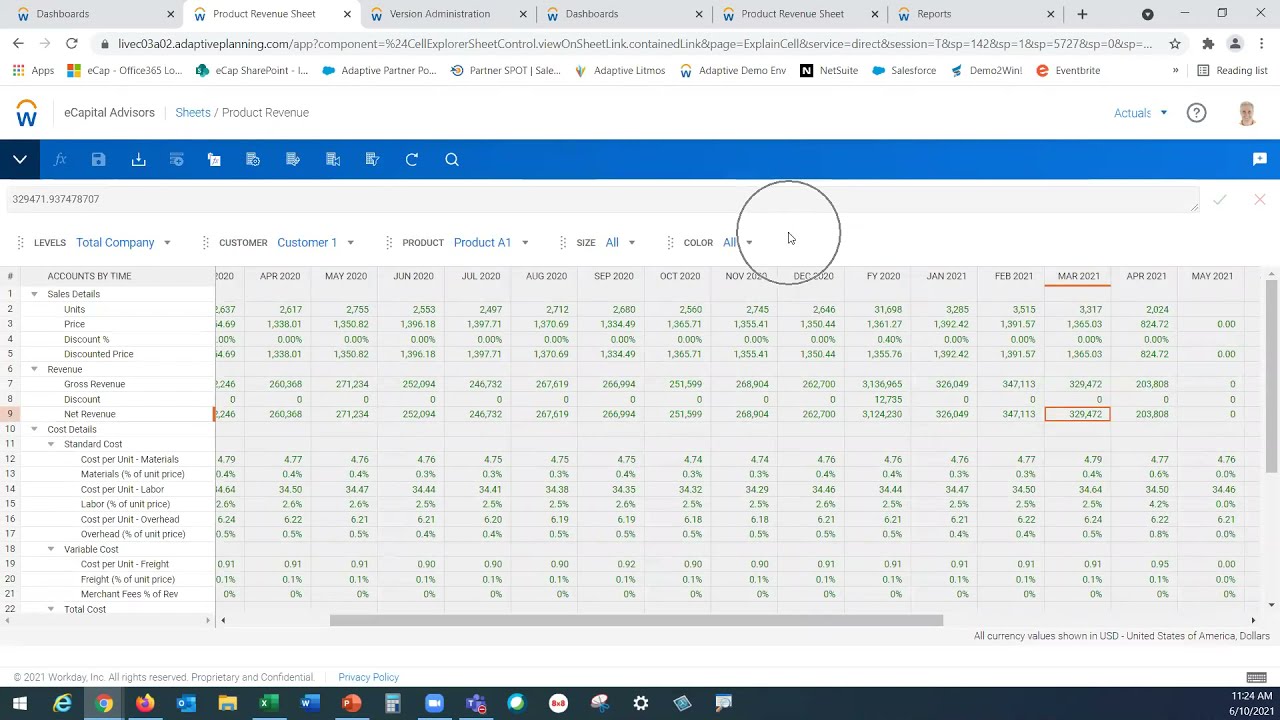1280x720 pixels.
Task: Open the Reading list
Action: pos(1232,71)
